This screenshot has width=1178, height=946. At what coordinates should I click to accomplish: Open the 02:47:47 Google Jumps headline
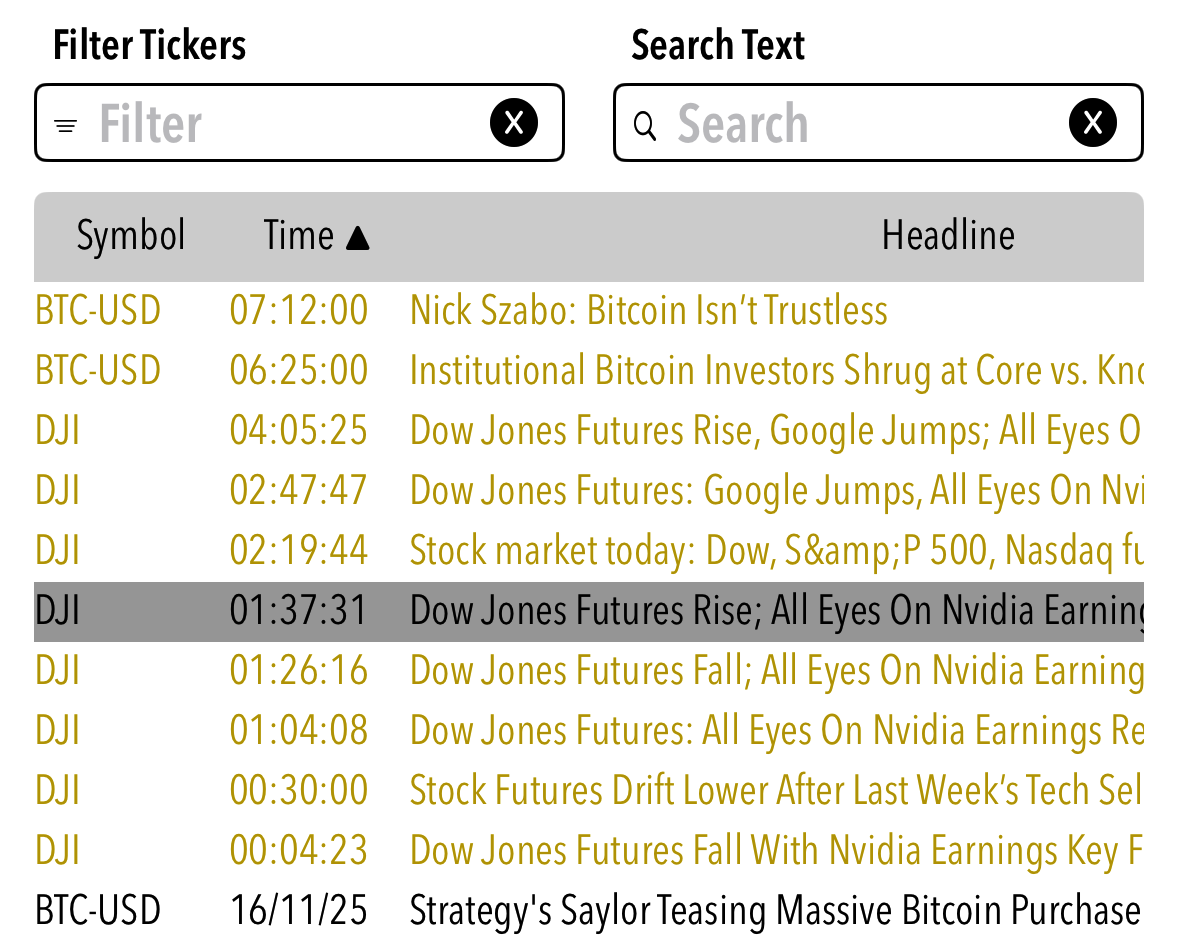pos(775,491)
